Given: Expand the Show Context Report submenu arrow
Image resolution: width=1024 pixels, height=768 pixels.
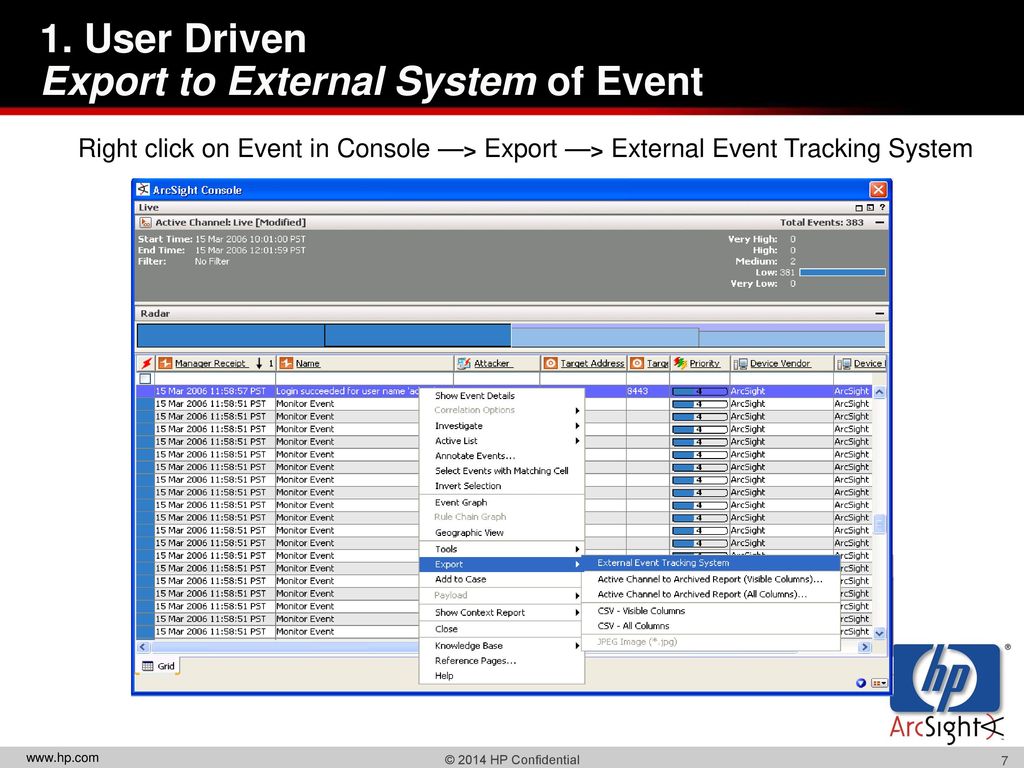Looking at the screenshot, I should coord(577,613).
